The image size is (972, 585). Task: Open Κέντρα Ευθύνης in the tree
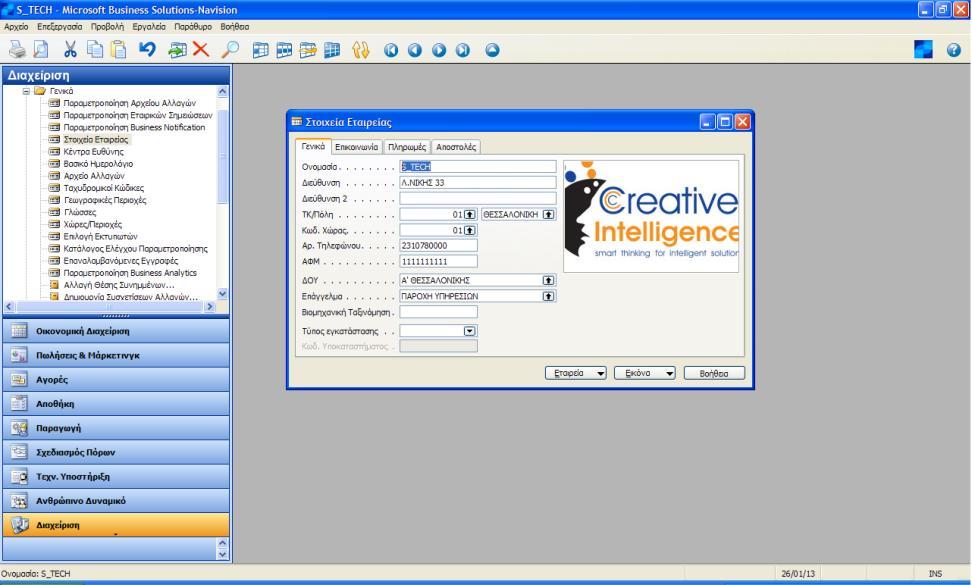(x=94, y=151)
